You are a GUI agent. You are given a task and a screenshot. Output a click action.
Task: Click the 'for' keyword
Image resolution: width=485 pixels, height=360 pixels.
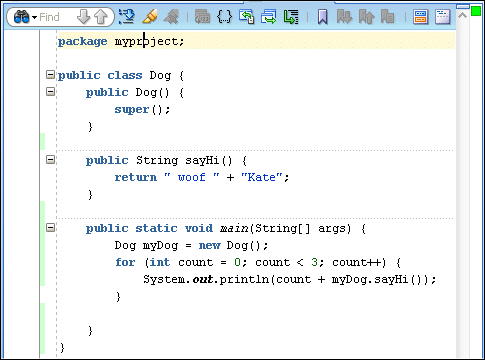pyautogui.click(x=125, y=262)
